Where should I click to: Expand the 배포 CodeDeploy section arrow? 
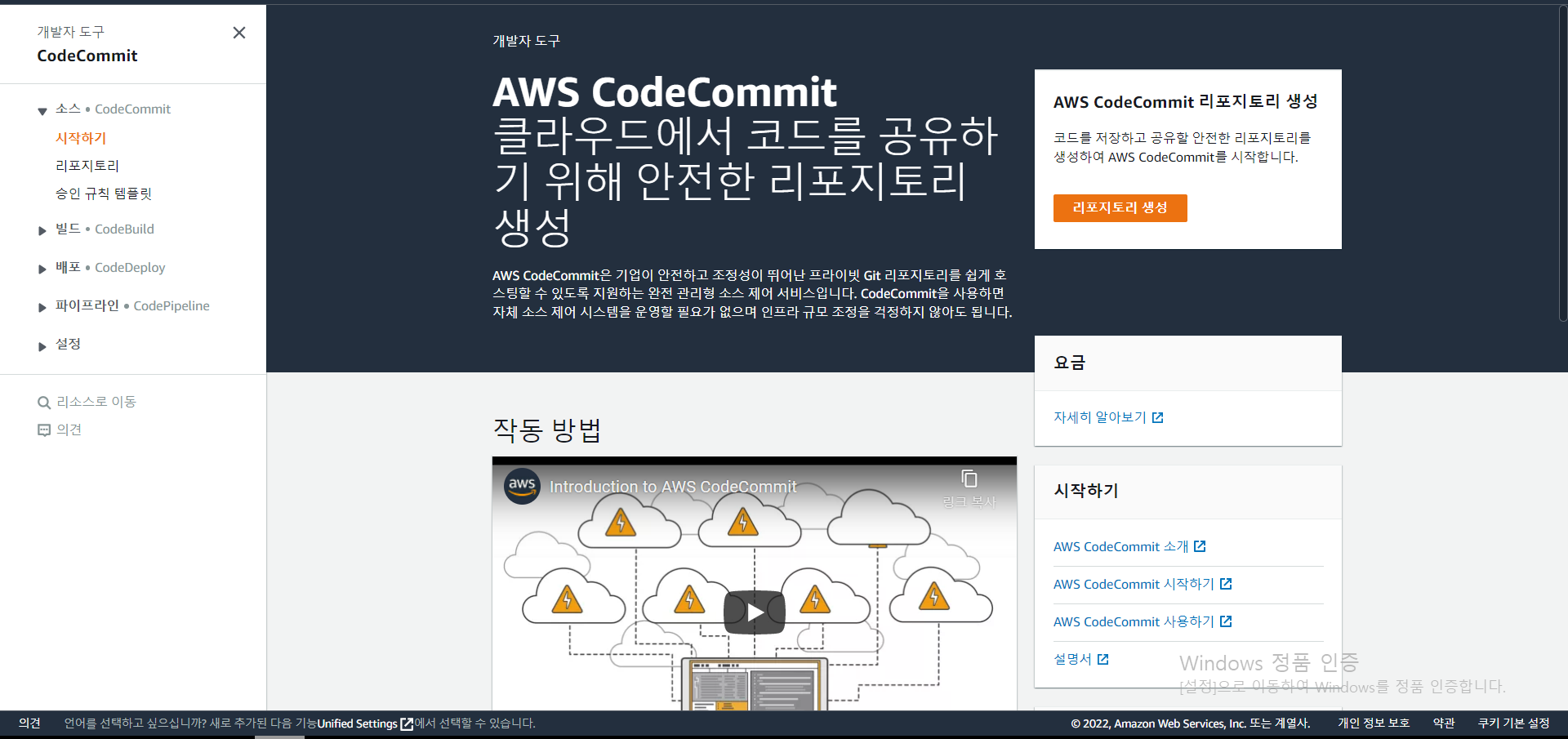(42, 269)
